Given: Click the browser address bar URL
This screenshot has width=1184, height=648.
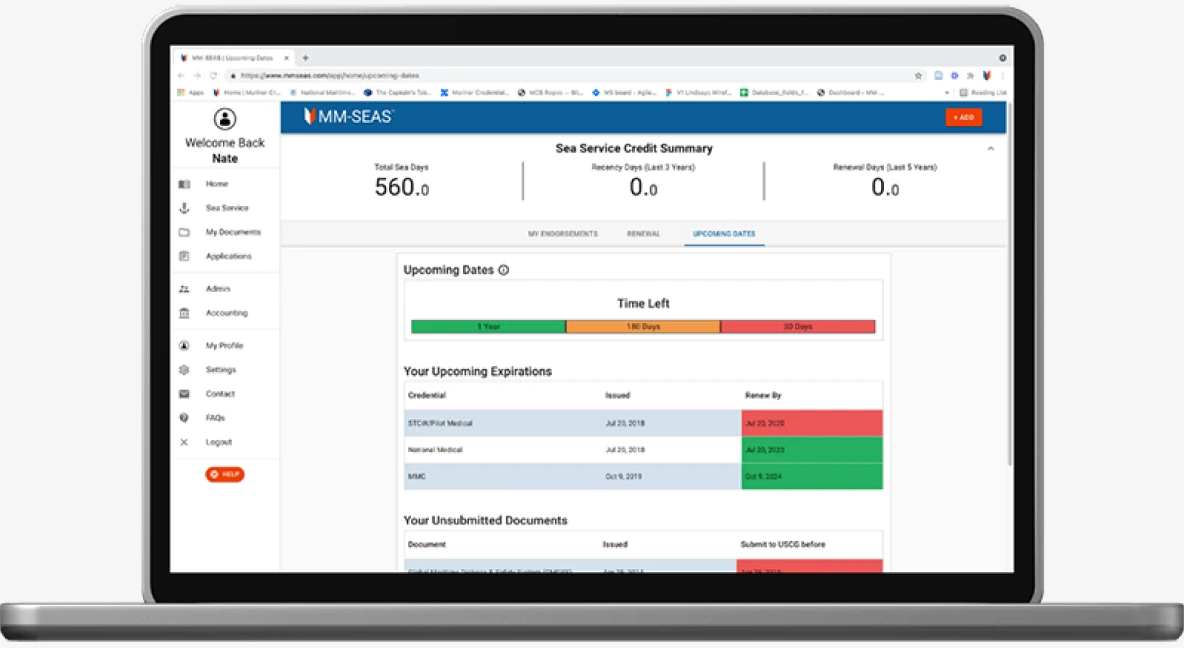Looking at the screenshot, I should click(330, 76).
